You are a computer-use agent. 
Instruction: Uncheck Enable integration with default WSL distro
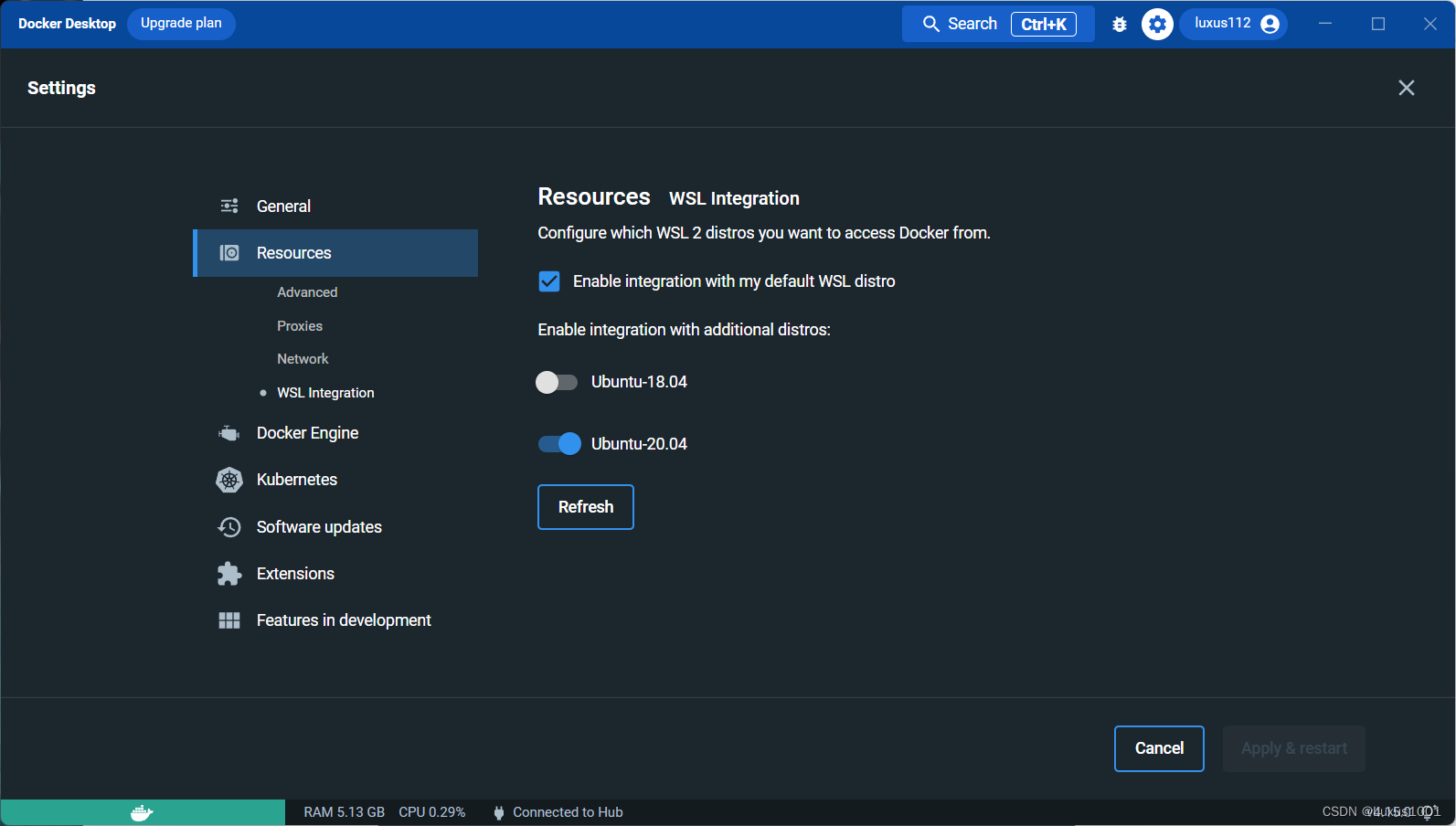coord(549,281)
